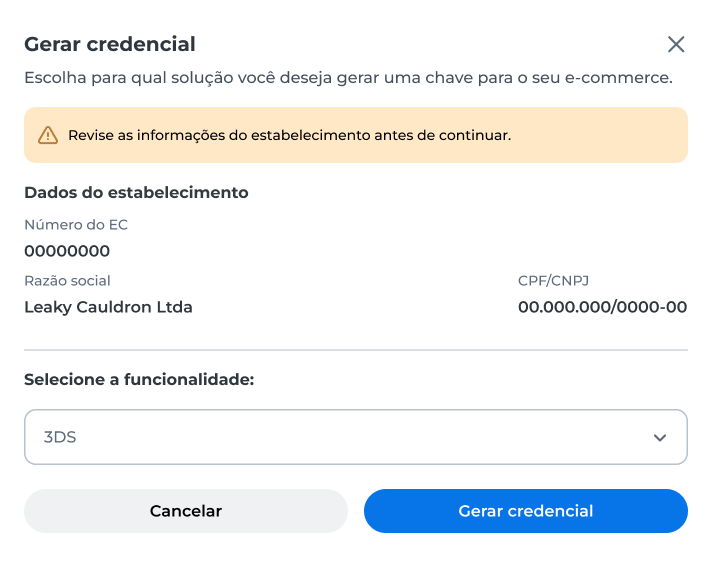Select the 3DS text in combo box
Image resolution: width=712 pixels, height=565 pixels.
point(59,437)
